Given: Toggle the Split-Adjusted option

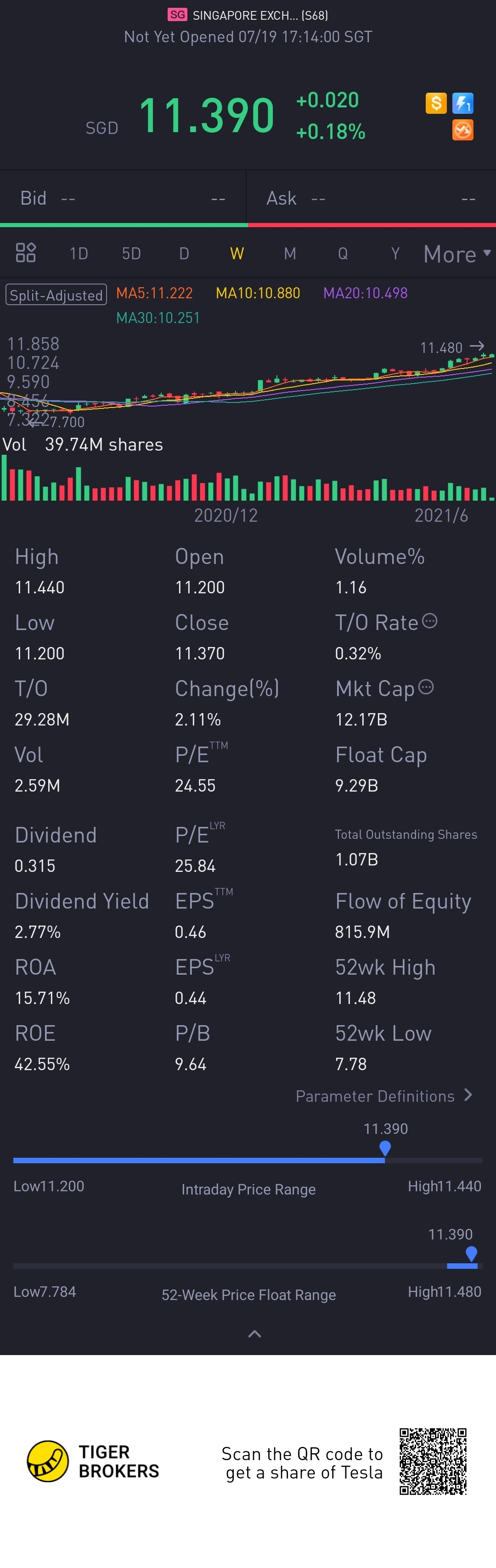Looking at the screenshot, I should [56, 295].
